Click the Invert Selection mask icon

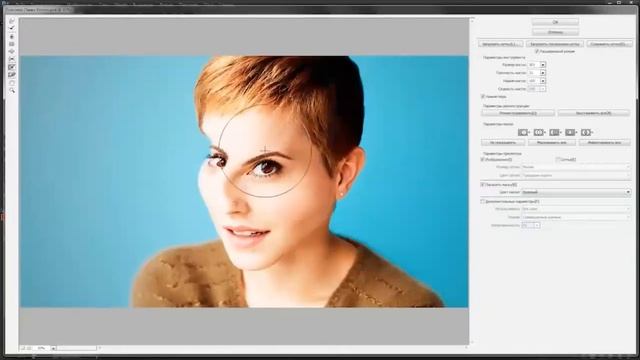(x=587, y=132)
